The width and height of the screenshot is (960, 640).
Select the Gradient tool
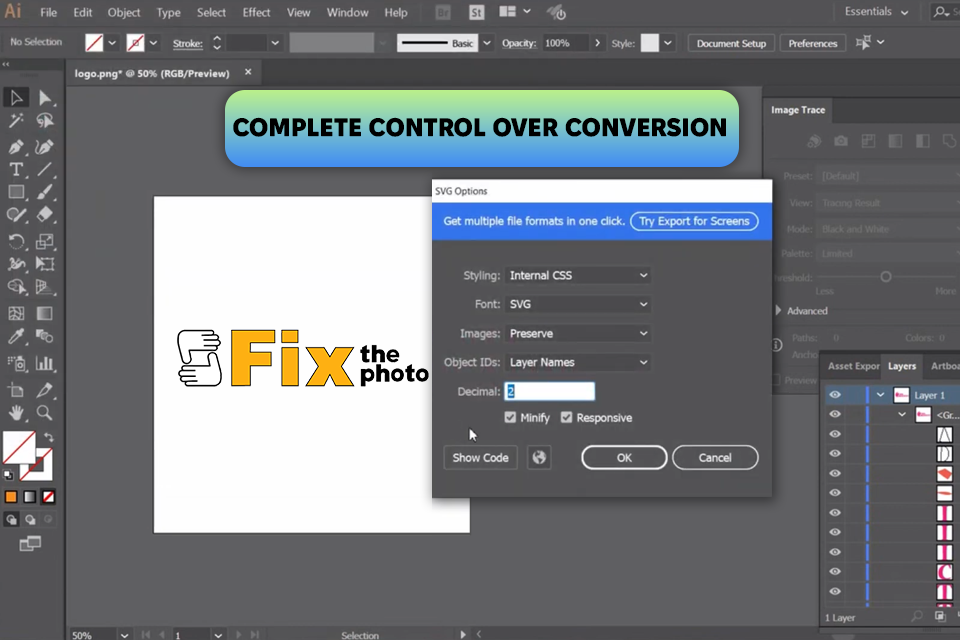point(45,314)
